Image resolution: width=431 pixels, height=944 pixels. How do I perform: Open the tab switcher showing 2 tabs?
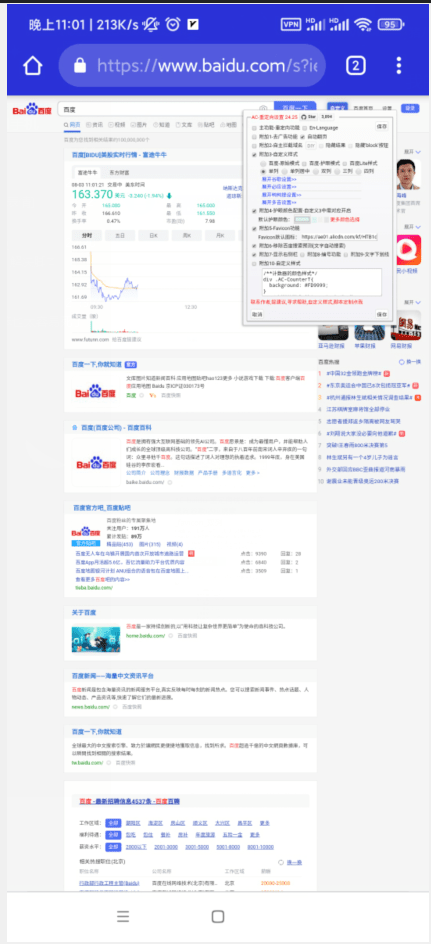tap(356, 66)
